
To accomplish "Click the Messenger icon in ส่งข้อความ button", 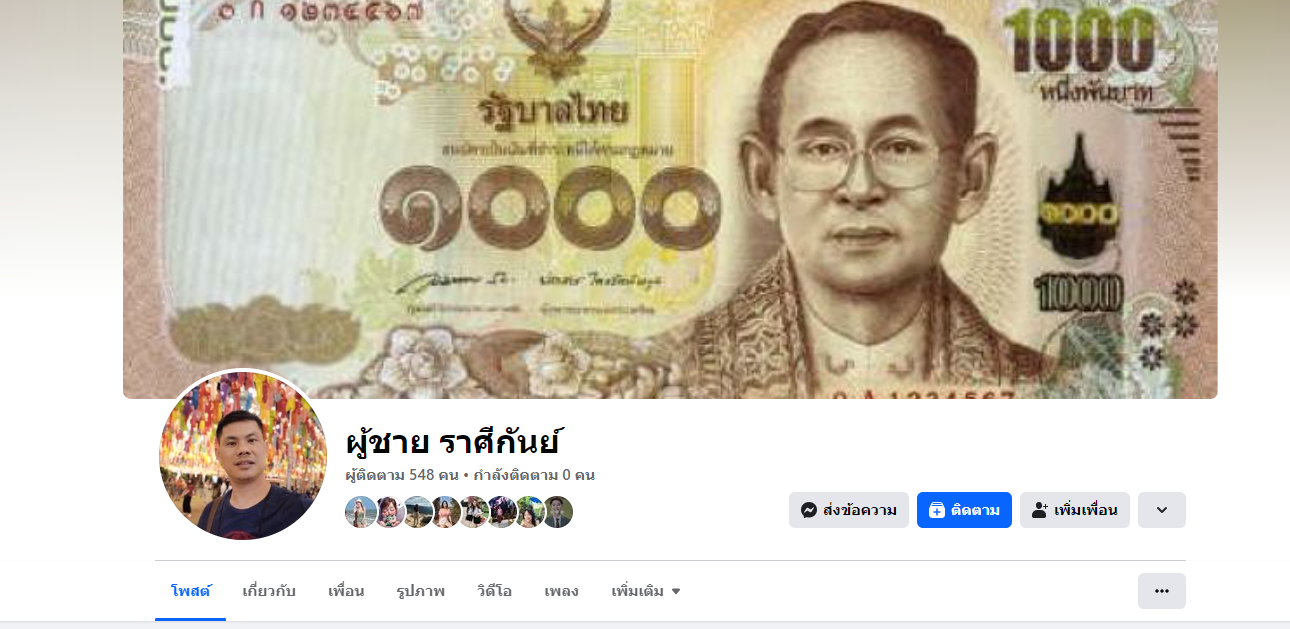I will click(809, 510).
